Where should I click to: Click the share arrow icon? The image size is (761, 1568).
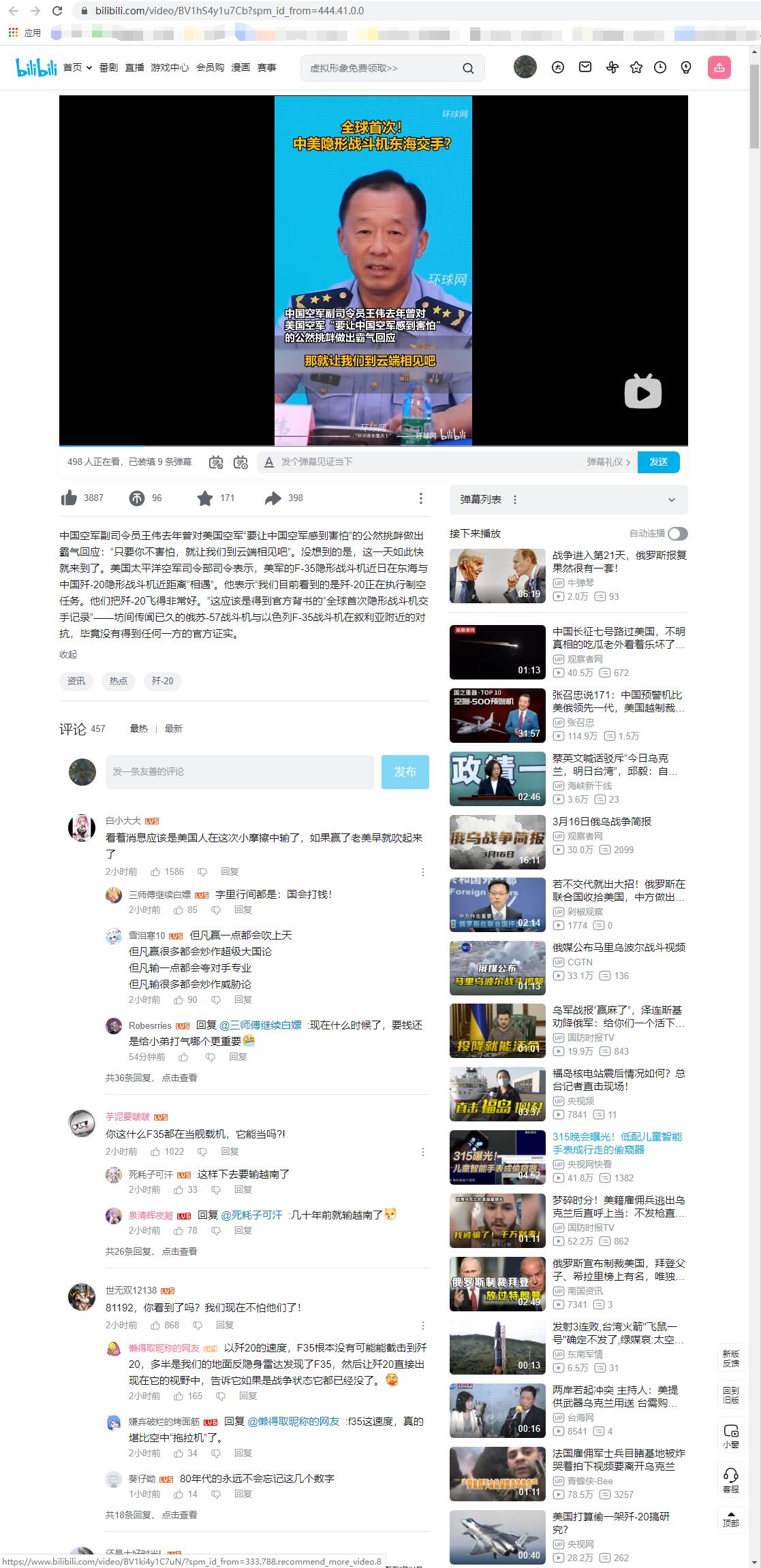click(273, 498)
